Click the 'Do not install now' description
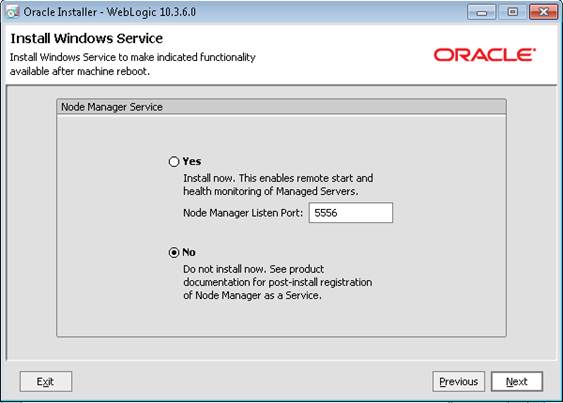563x403 pixels. (278, 282)
